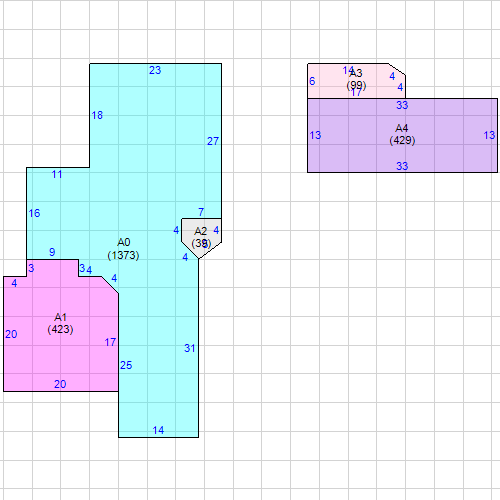The image size is (500, 500).
Task: Select the 33 dimension on A4's bottom edge
Action: [402, 166]
